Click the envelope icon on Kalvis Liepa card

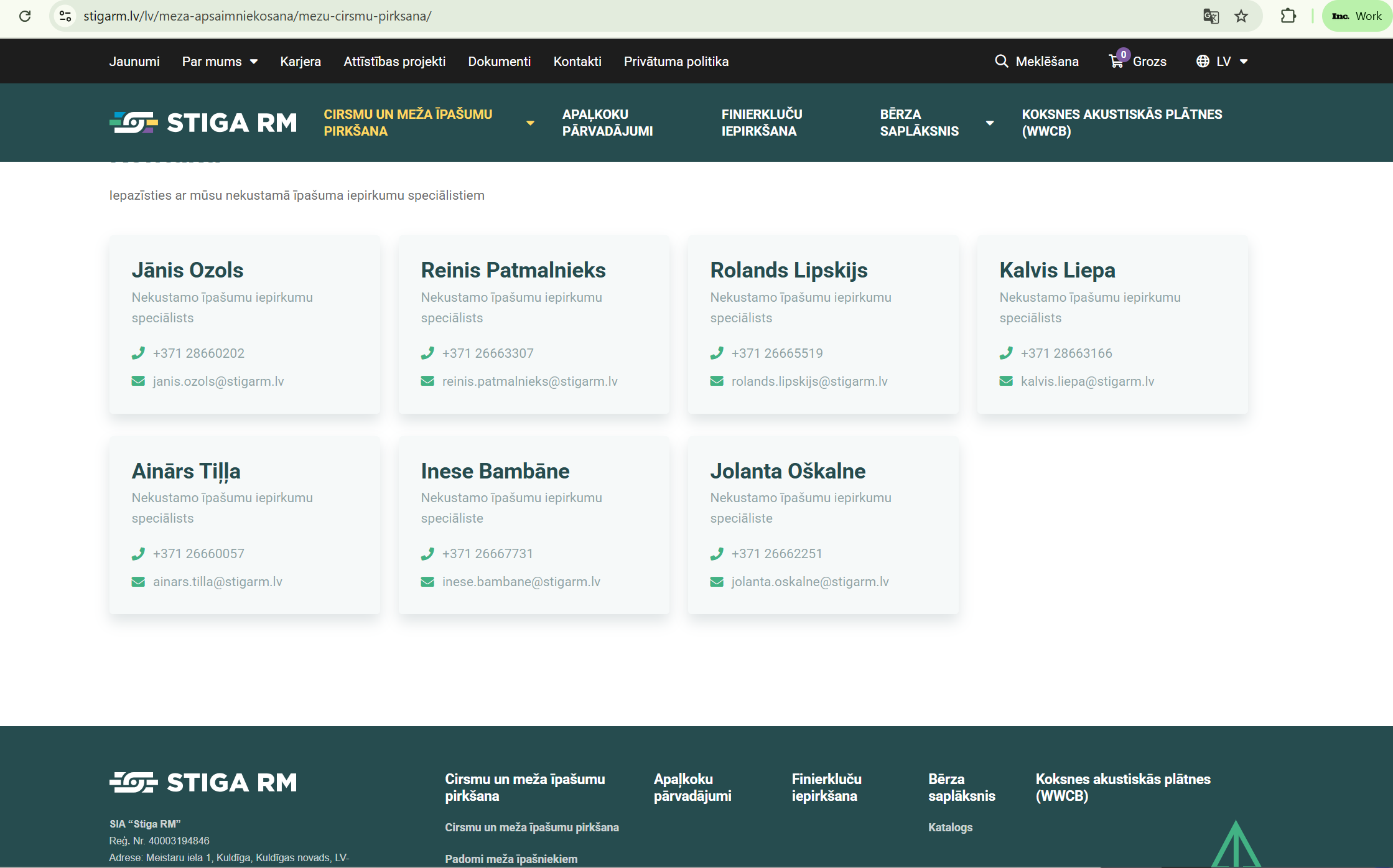(x=1006, y=381)
